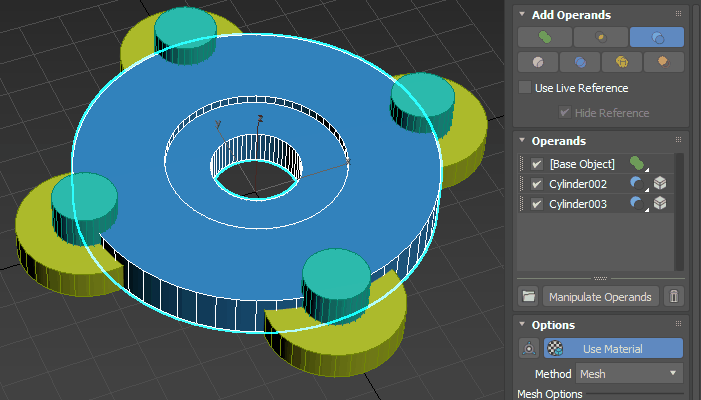The image size is (701, 400).
Task: Click the Operands rollout grip dots
Action: pyautogui.click(x=678, y=140)
